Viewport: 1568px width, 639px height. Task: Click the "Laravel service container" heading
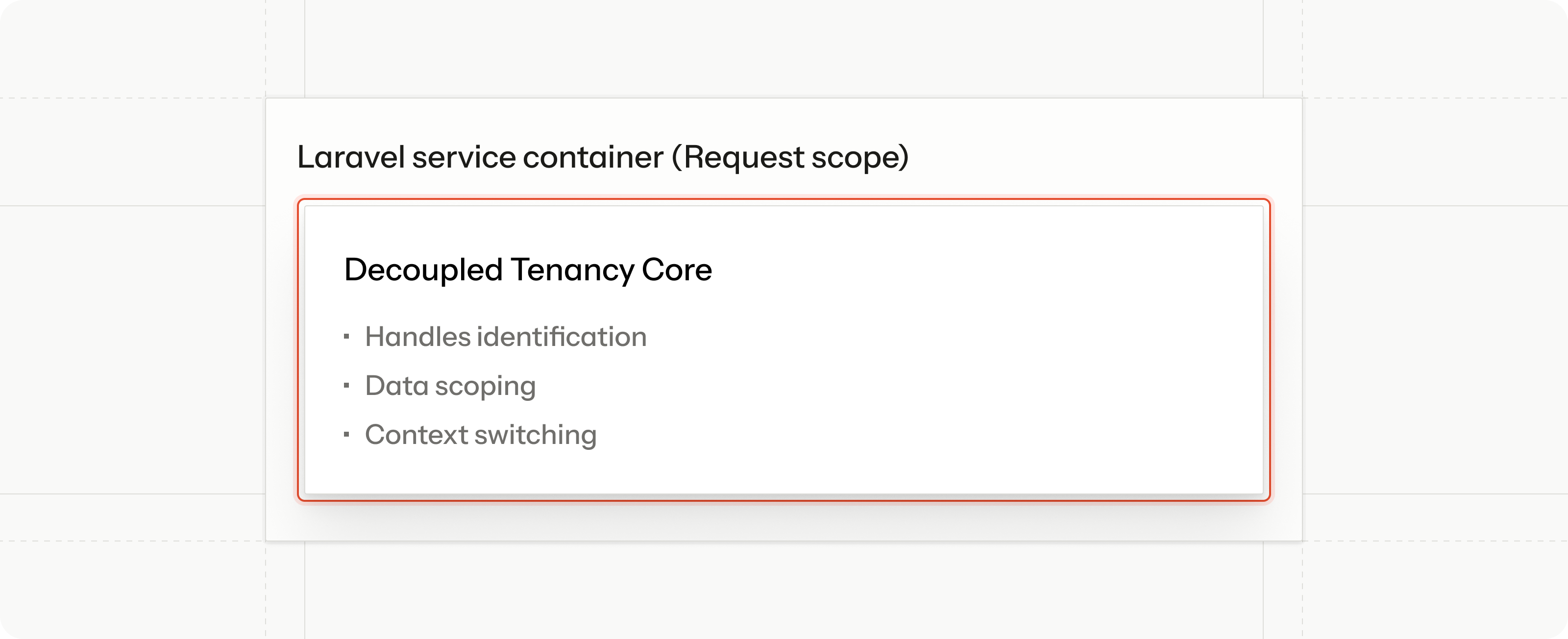pyautogui.click(x=480, y=157)
